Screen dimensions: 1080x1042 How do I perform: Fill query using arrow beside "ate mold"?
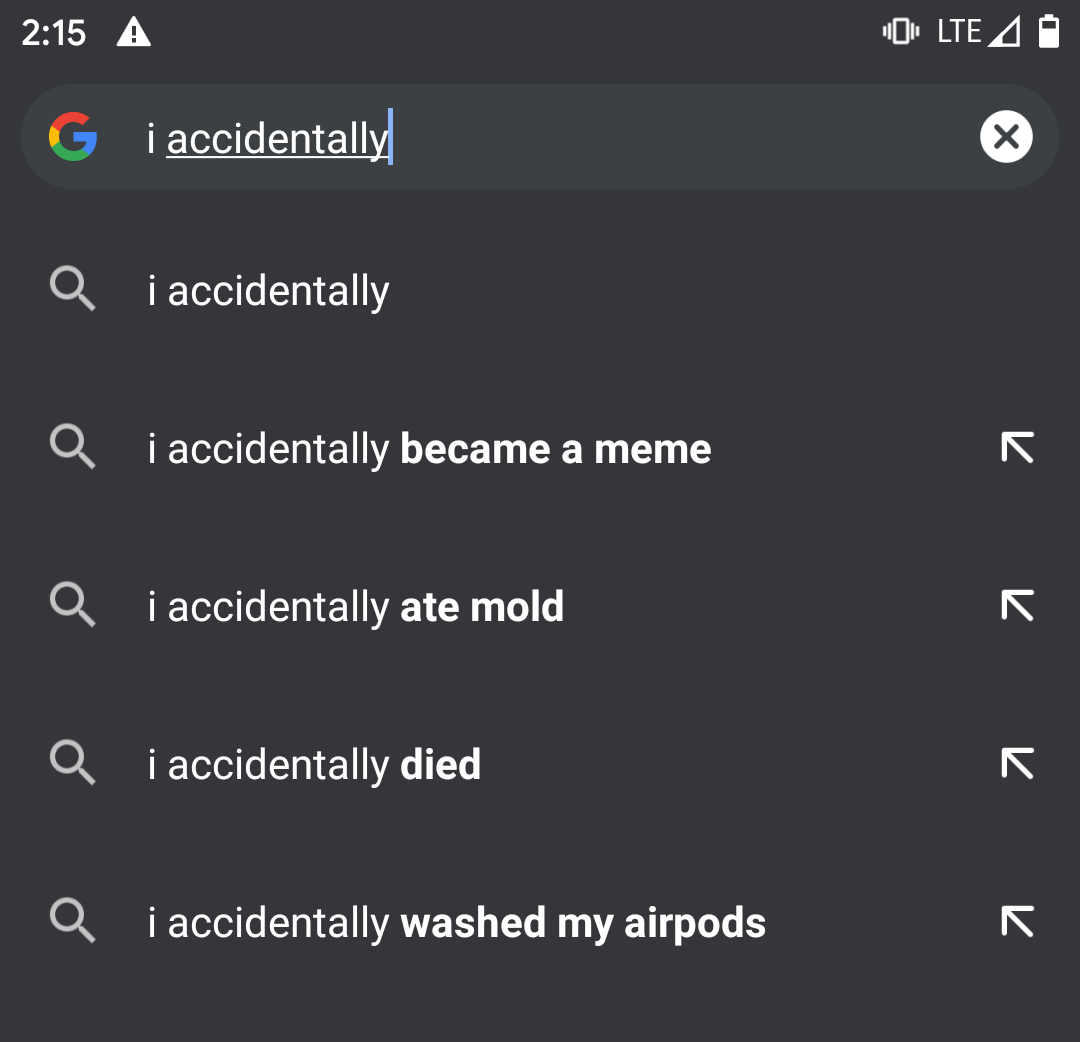[x=1017, y=605]
